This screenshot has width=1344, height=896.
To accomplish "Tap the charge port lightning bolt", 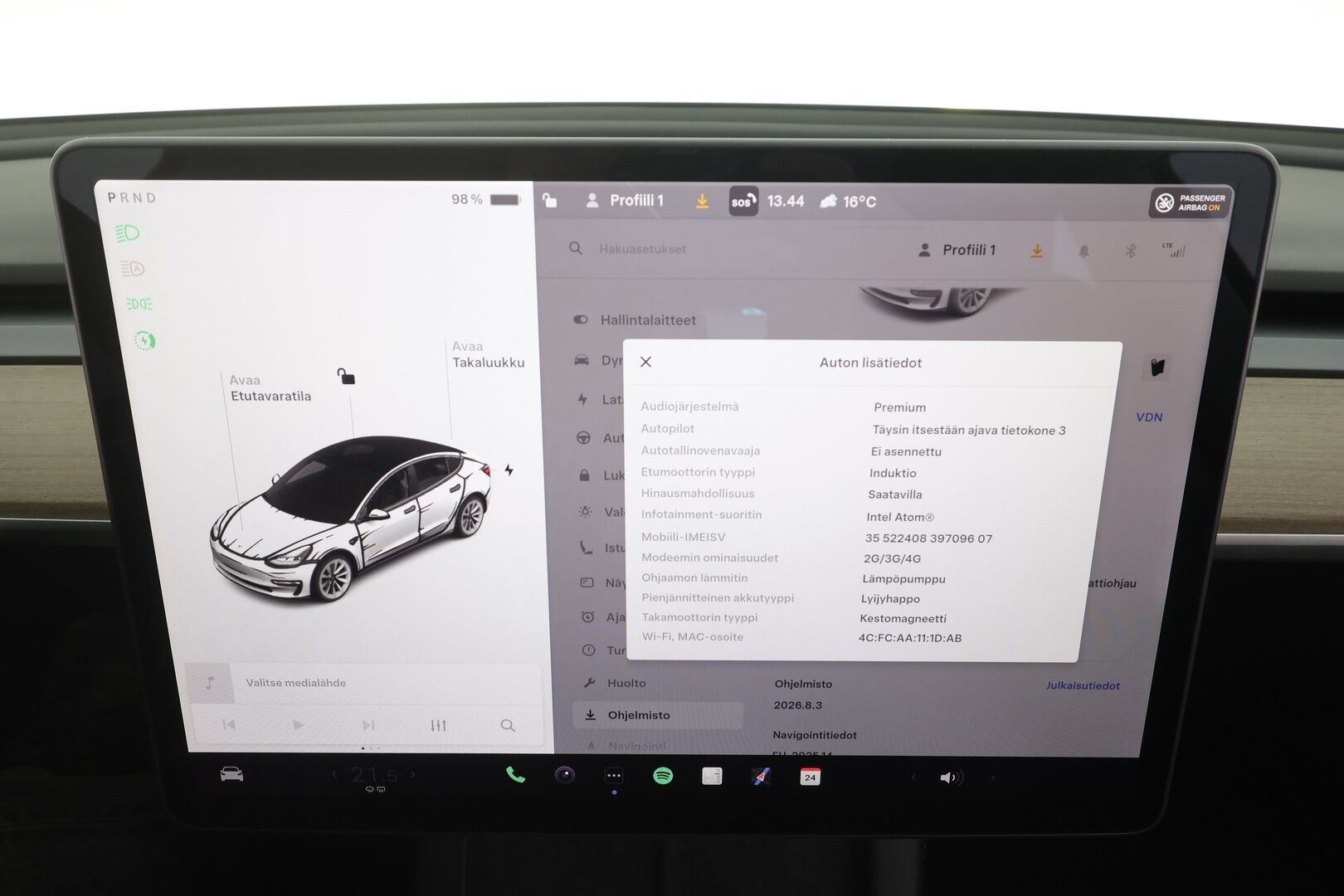I will coord(509,470).
